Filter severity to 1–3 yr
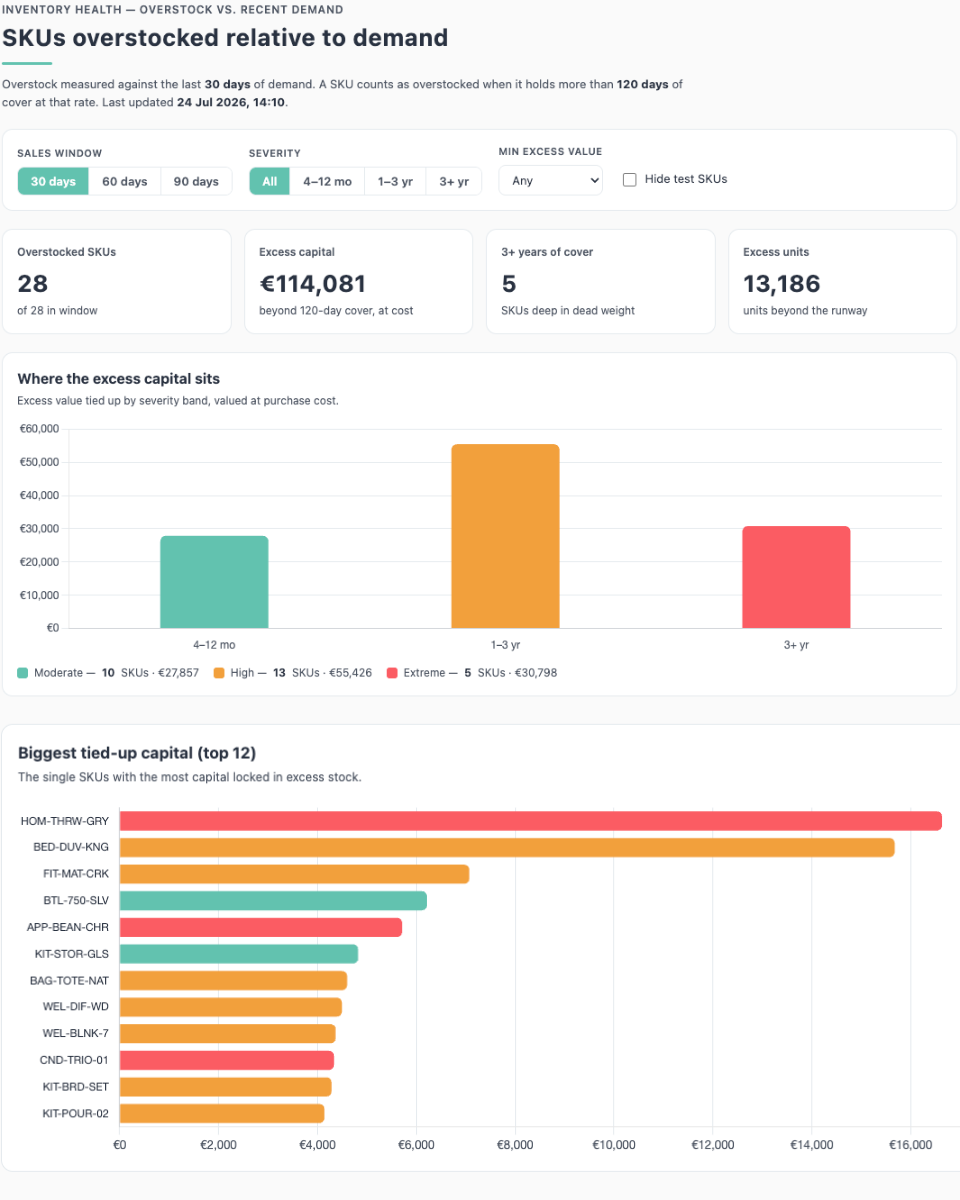Viewport: 960px width, 1200px height. pyautogui.click(x=395, y=181)
